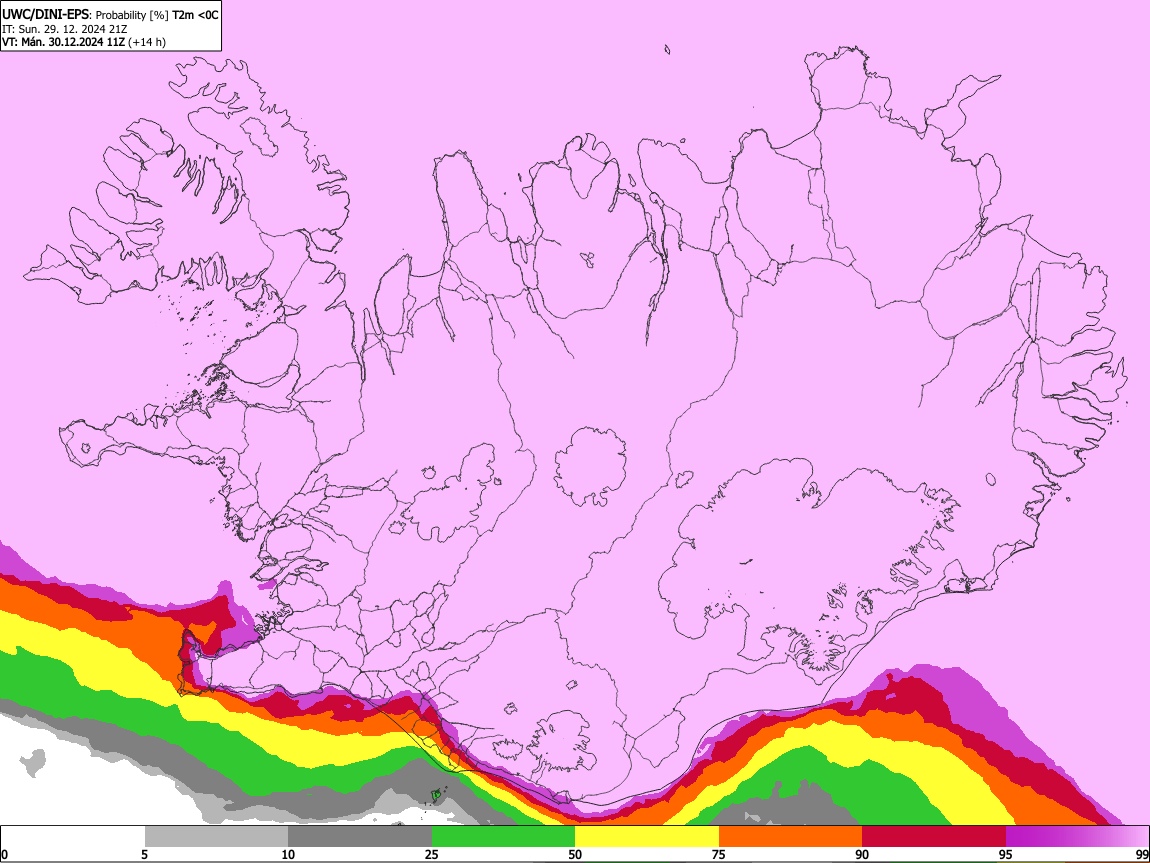Click the dark gray 10-25 legend segment
This screenshot has height=863, width=1150.
pos(360,837)
